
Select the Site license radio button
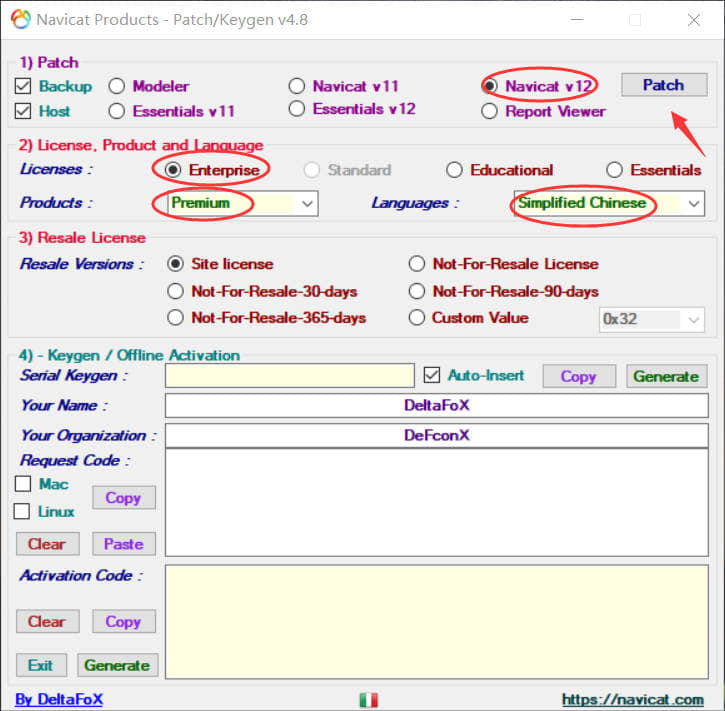[x=175, y=264]
